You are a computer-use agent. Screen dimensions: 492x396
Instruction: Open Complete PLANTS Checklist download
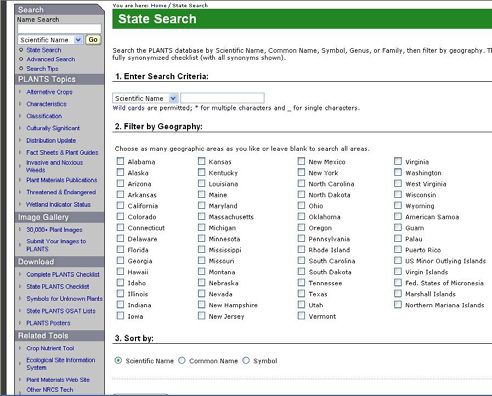click(63, 275)
